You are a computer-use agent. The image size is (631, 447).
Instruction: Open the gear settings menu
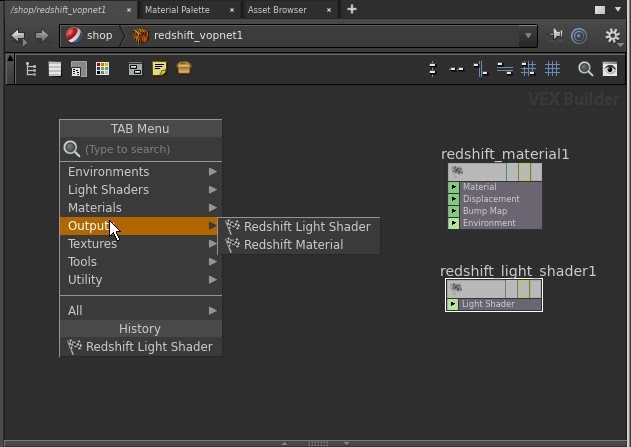tap(612, 36)
